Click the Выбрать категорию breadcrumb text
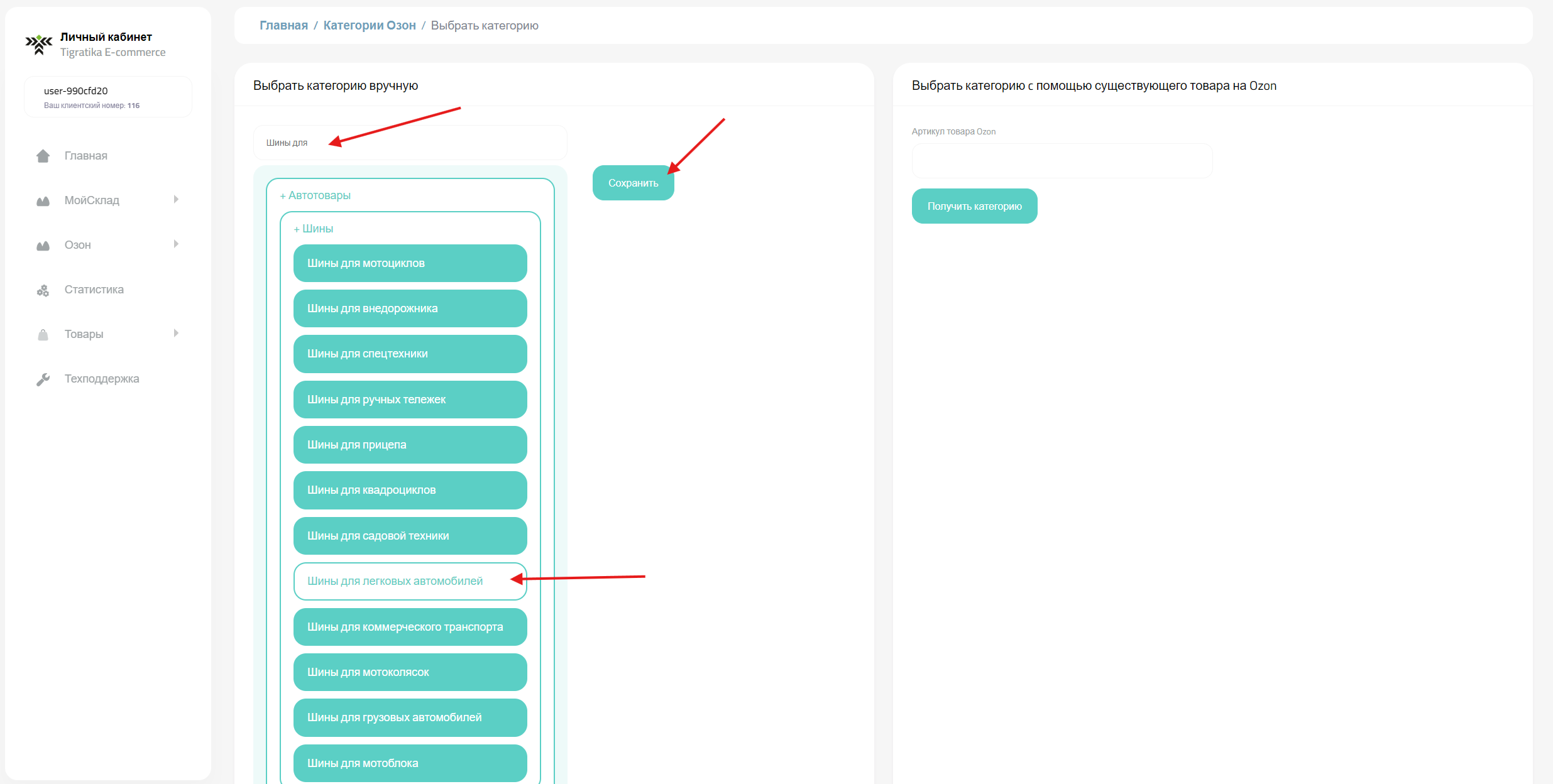Viewport: 1553px width, 784px height. pyautogui.click(x=485, y=25)
